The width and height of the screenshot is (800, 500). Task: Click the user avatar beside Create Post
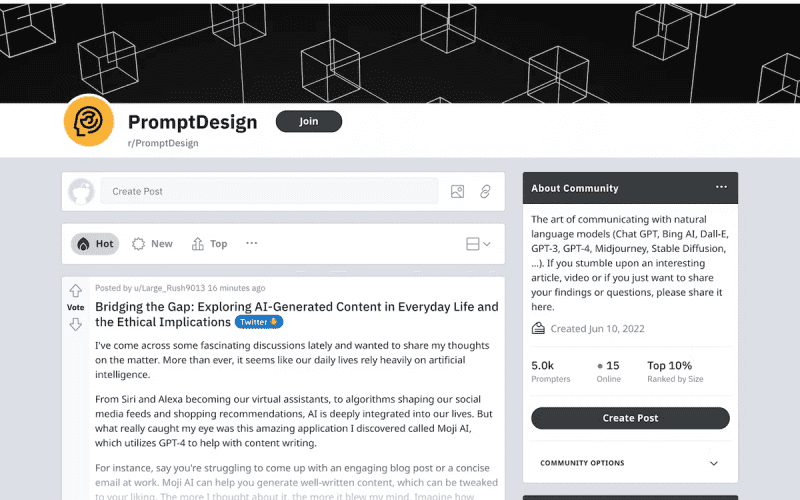tap(82, 192)
